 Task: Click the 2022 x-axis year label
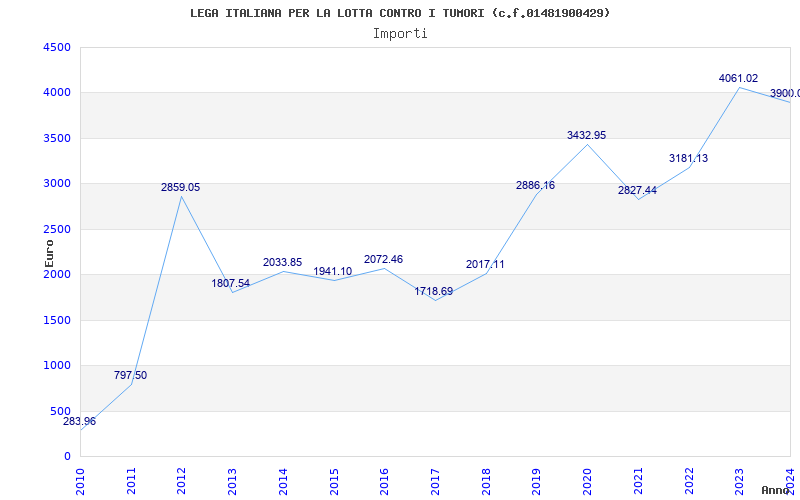pos(689,482)
